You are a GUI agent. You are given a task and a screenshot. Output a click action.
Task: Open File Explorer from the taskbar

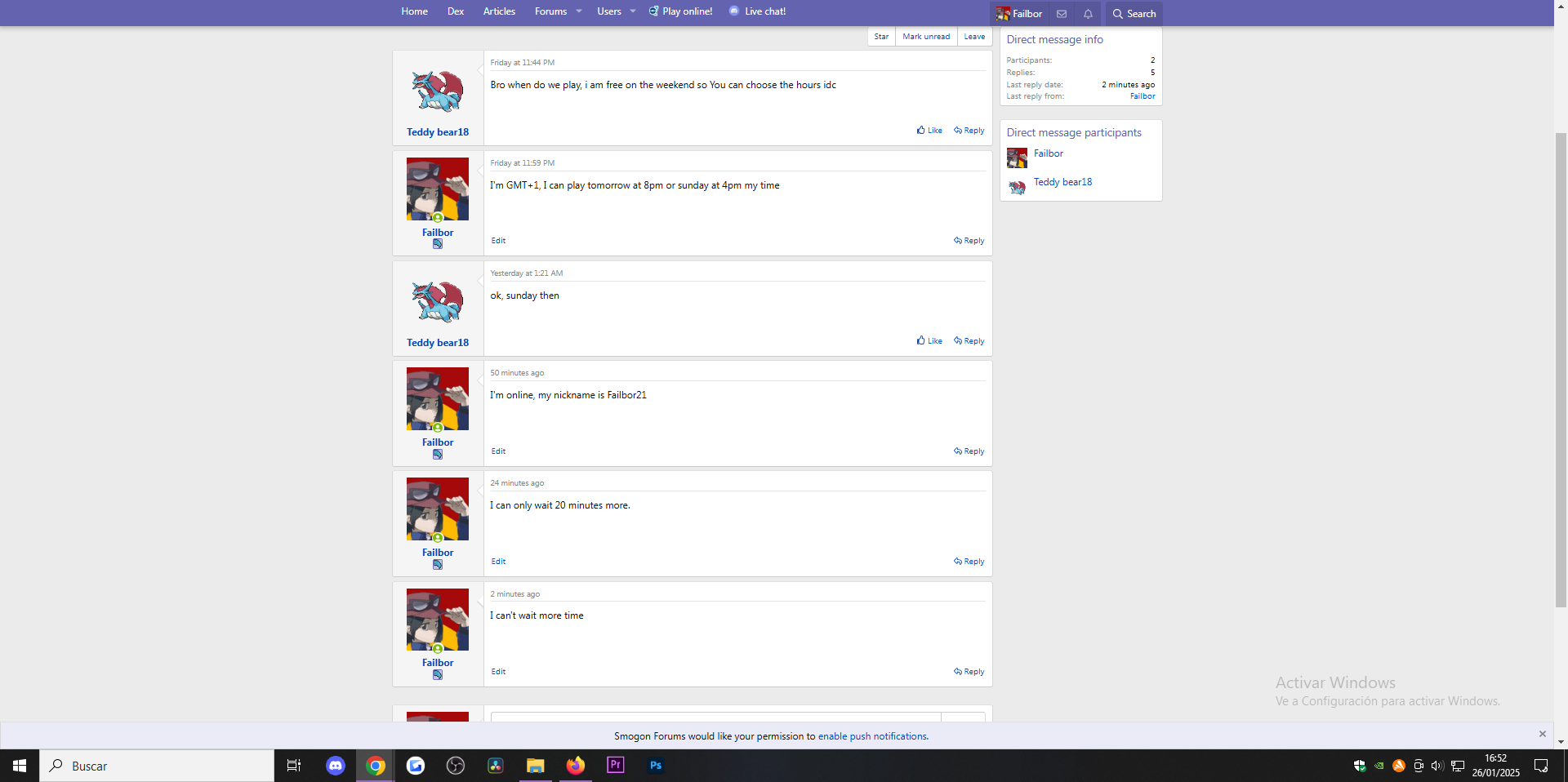[536, 766]
